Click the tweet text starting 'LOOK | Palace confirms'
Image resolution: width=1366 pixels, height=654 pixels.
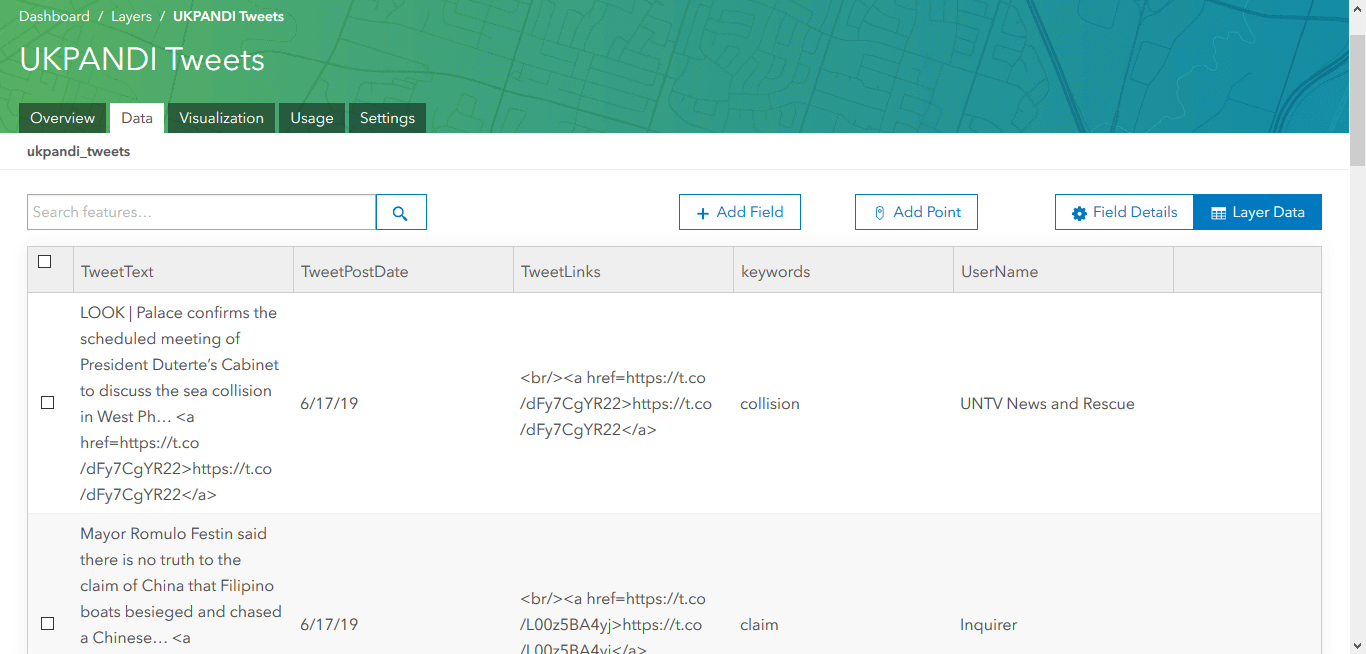[180, 403]
